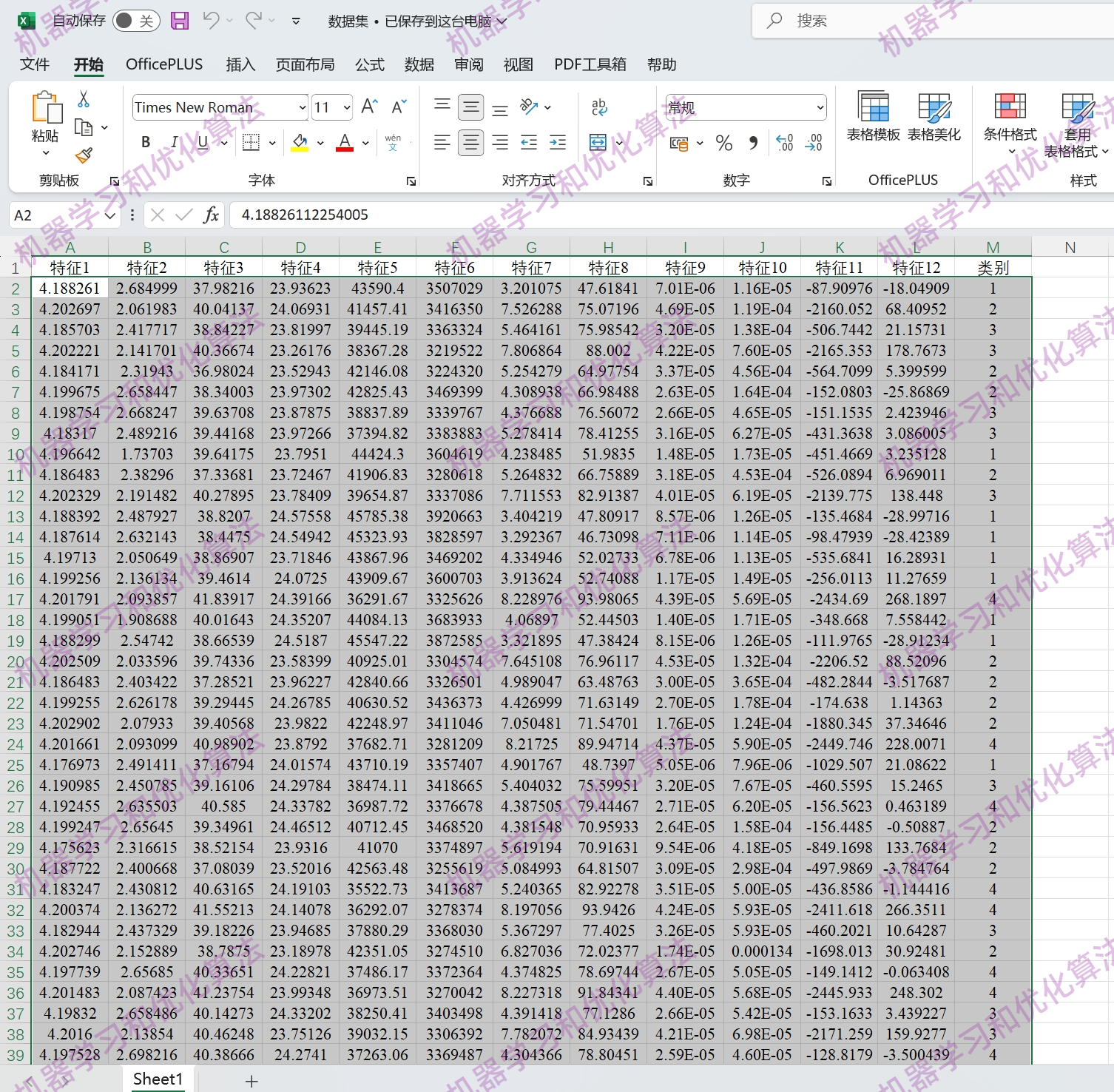Click the save (保存) button
Viewport: 1114px width, 1092px height.
point(180,21)
